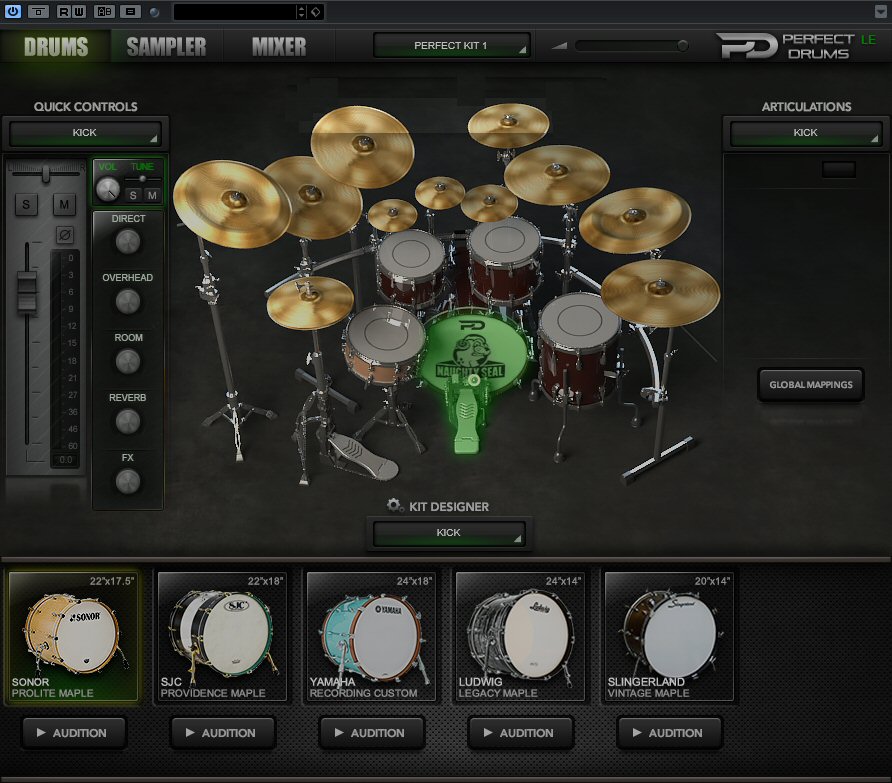Image resolution: width=892 pixels, height=783 pixels.
Task: Select the Slingerland Vintage Maple kick
Action: (669, 636)
